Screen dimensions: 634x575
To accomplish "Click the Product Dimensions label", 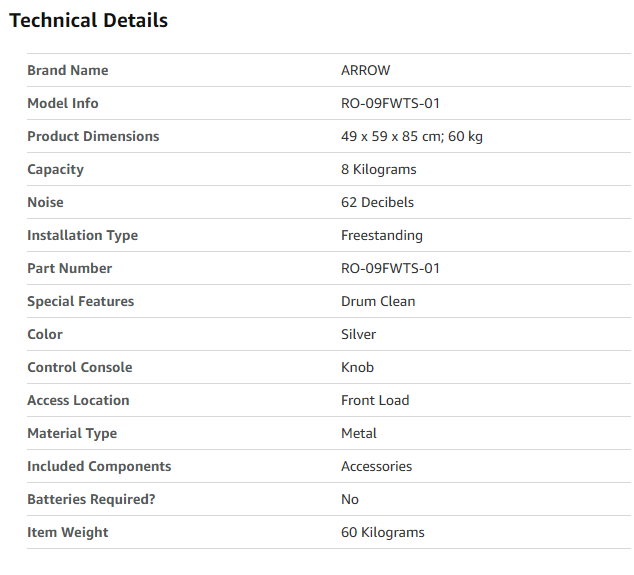I will [93, 136].
